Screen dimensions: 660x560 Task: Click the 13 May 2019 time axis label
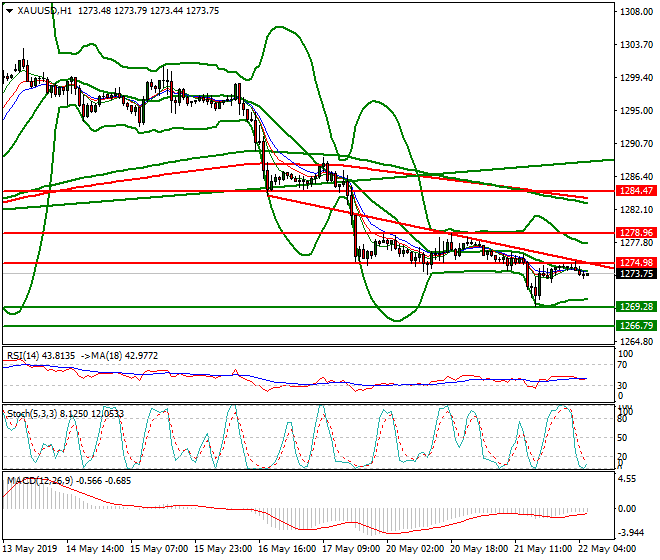point(29,549)
